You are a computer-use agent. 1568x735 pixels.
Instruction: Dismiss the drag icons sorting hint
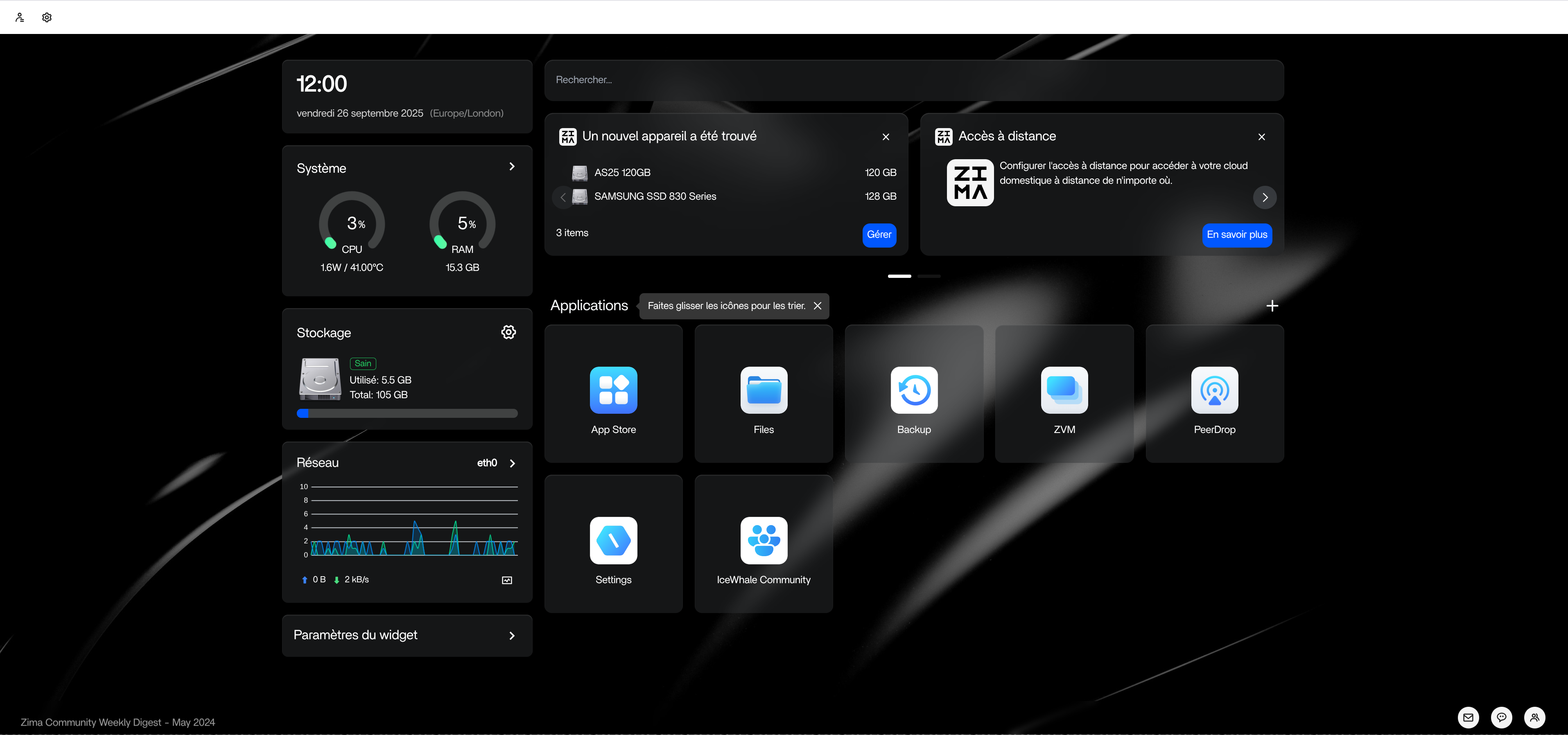point(818,306)
